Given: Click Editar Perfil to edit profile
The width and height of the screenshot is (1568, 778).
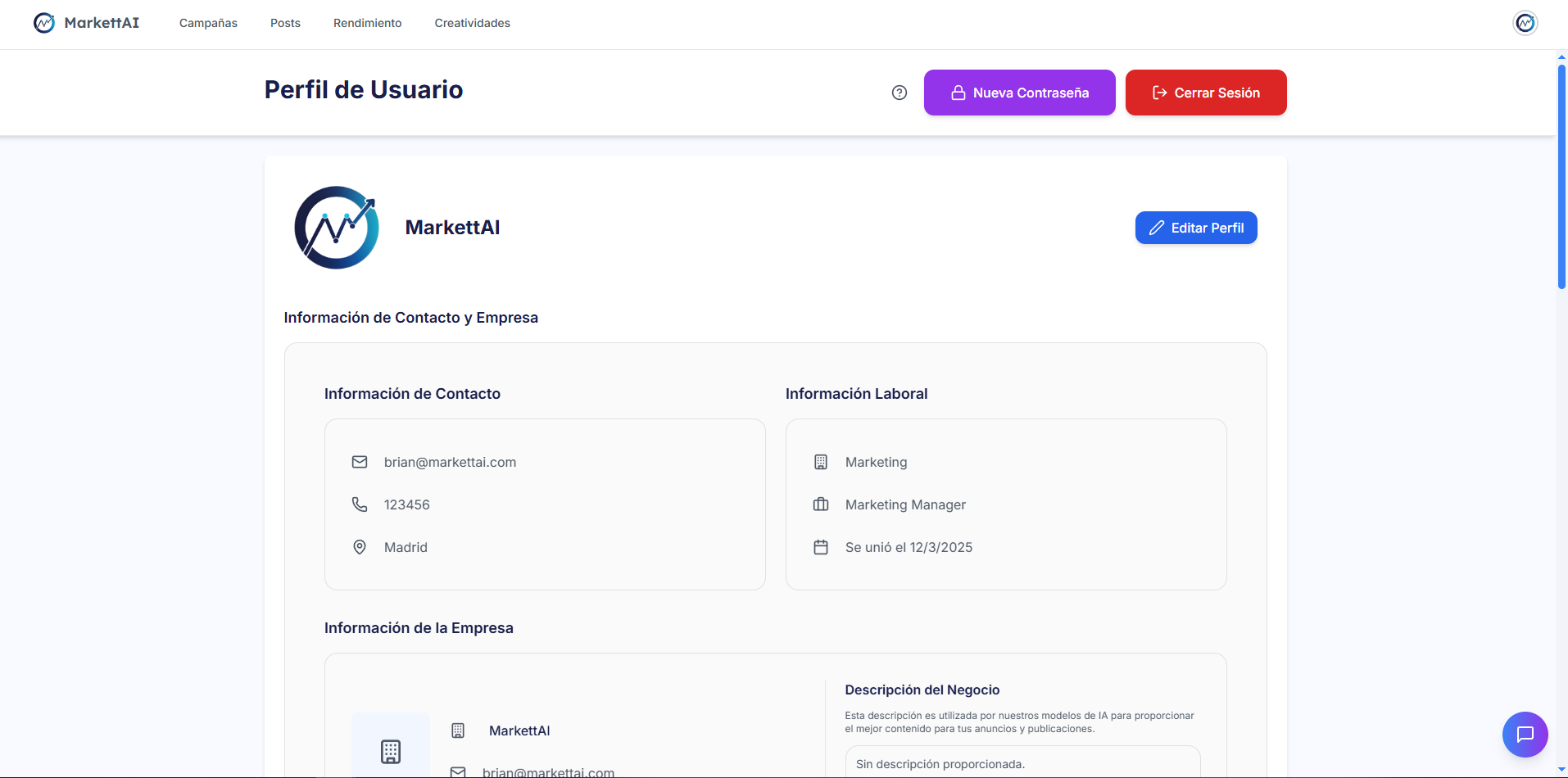Looking at the screenshot, I should pyautogui.click(x=1195, y=228).
